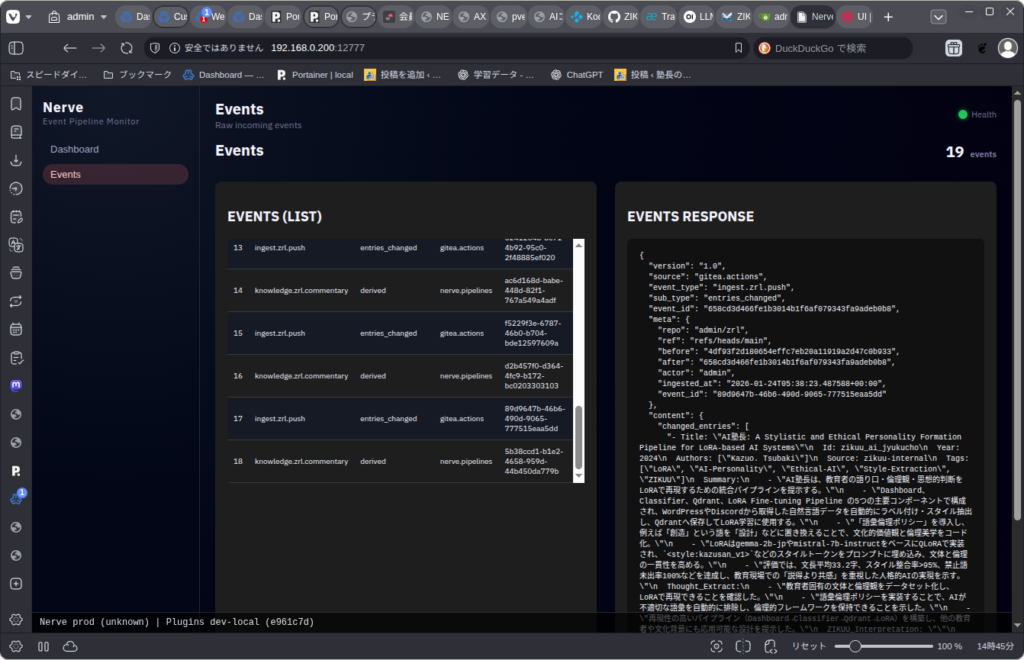Click the zoom reset (リセット) button
The image size is (1024, 660).
[x=808, y=647]
